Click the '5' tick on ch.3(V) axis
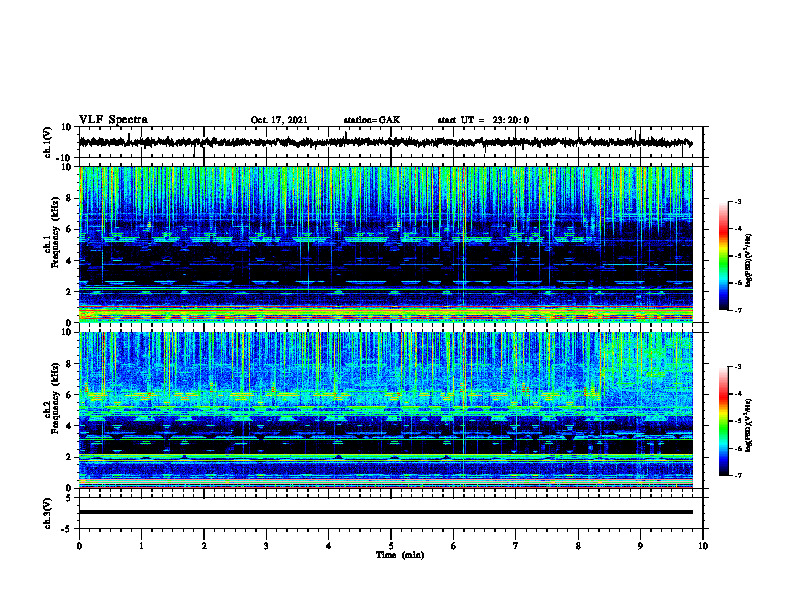The image size is (792, 612). [x=70, y=497]
